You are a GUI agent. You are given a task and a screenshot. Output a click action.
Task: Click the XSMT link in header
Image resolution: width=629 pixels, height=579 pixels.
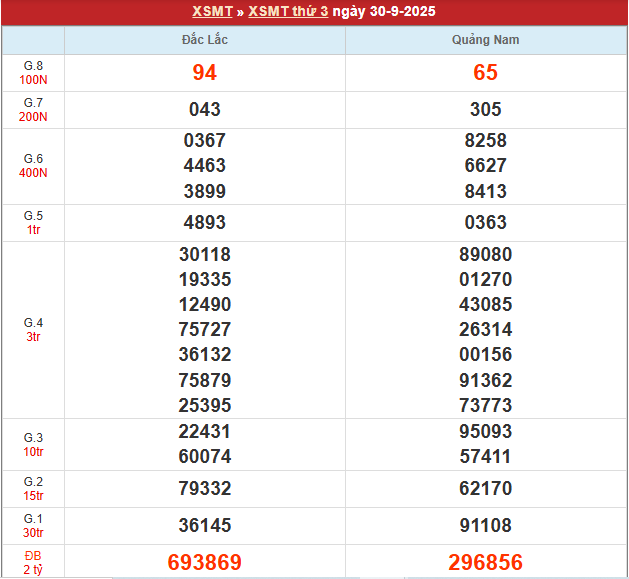pyautogui.click(x=212, y=11)
